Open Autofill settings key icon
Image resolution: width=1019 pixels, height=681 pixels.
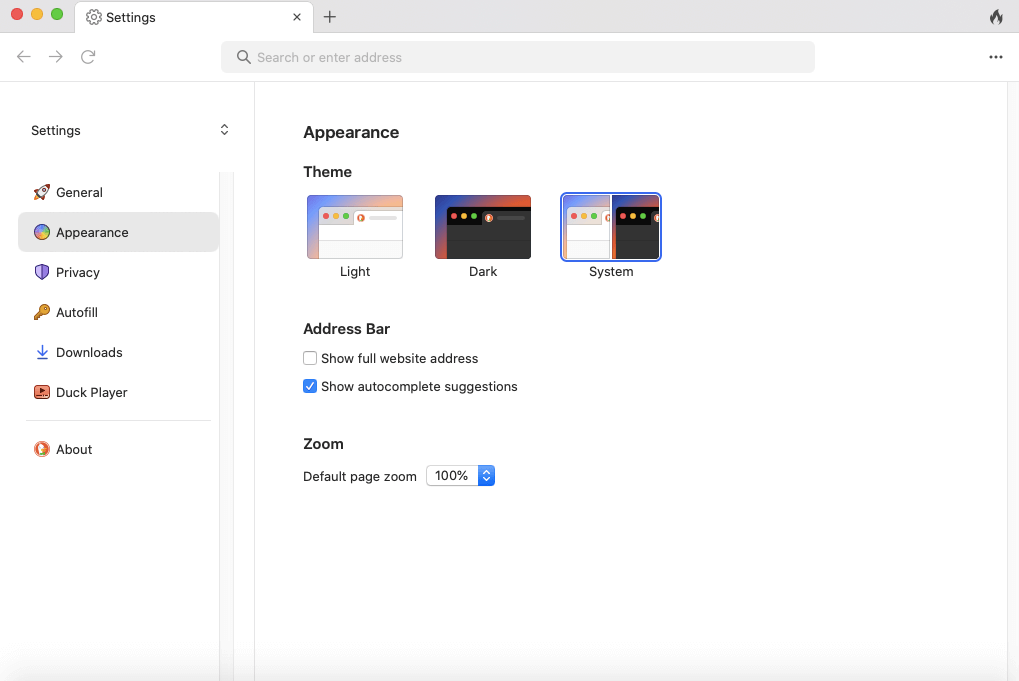coord(42,313)
